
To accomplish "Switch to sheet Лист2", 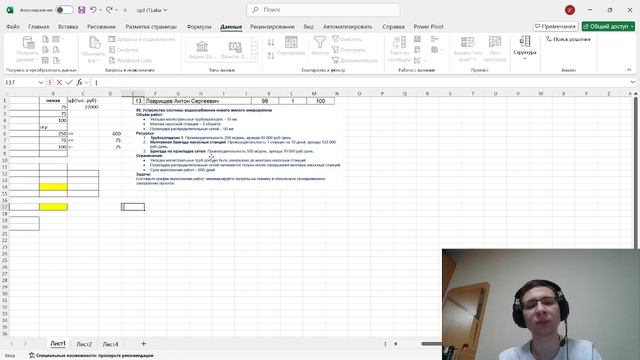I will click(x=84, y=344).
